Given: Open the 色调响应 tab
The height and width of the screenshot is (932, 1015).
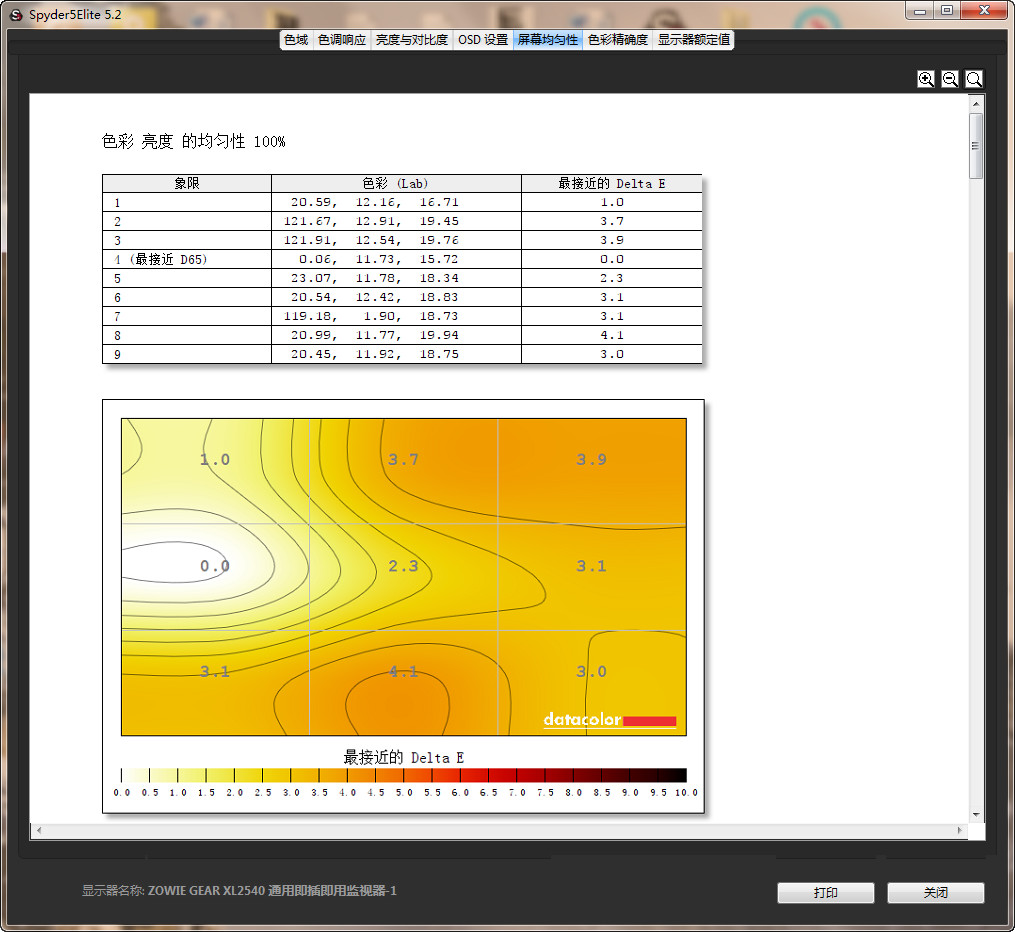Looking at the screenshot, I should 341,40.
